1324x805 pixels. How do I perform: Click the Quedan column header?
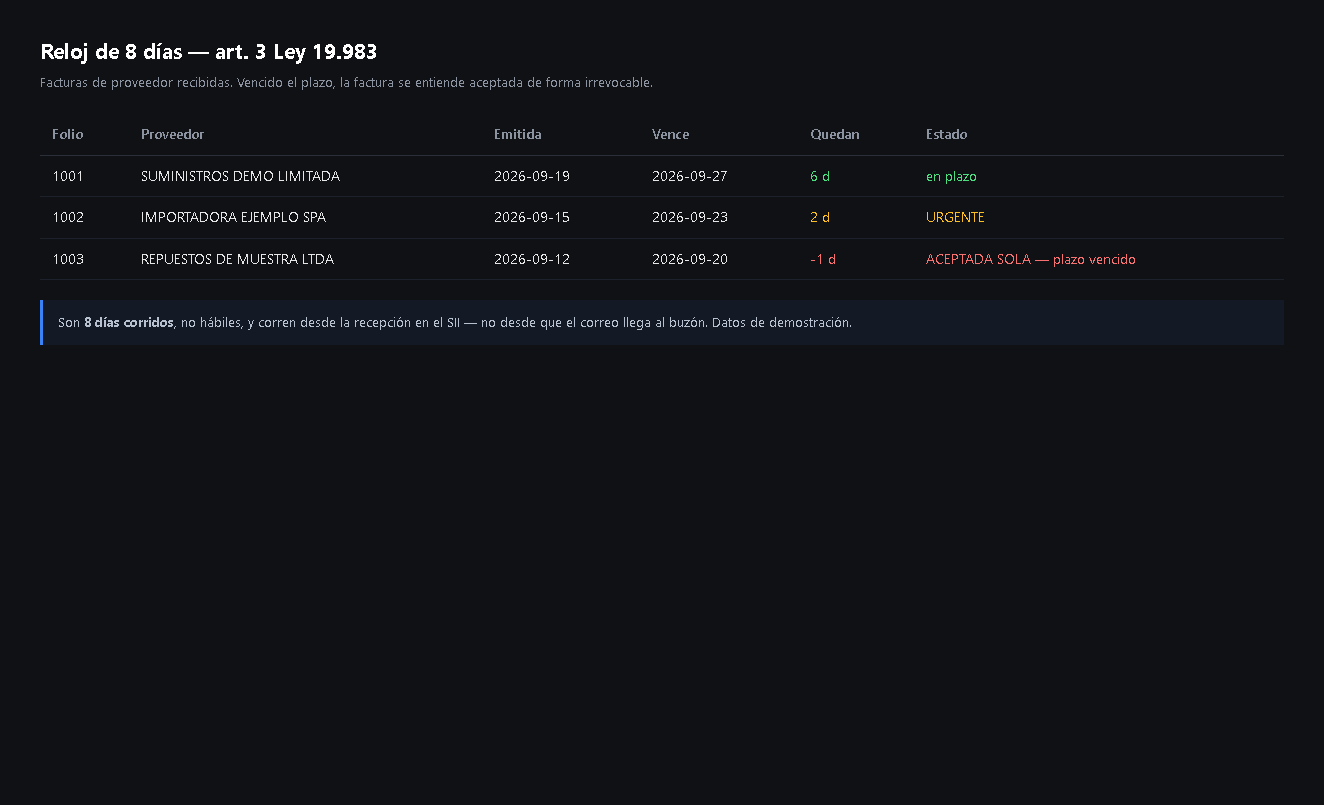tap(835, 134)
